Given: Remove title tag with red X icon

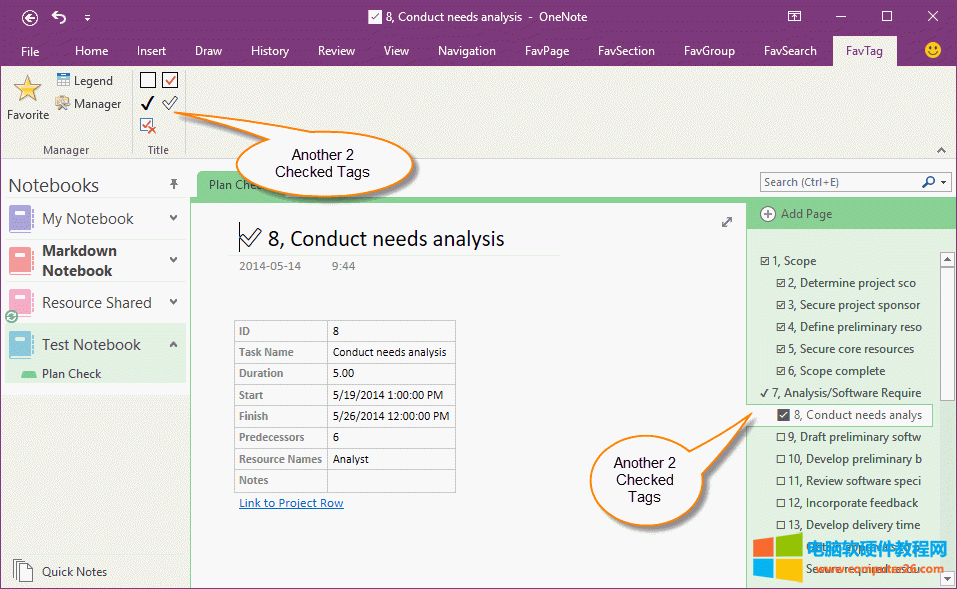Looking at the screenshot, I should 148,125.
